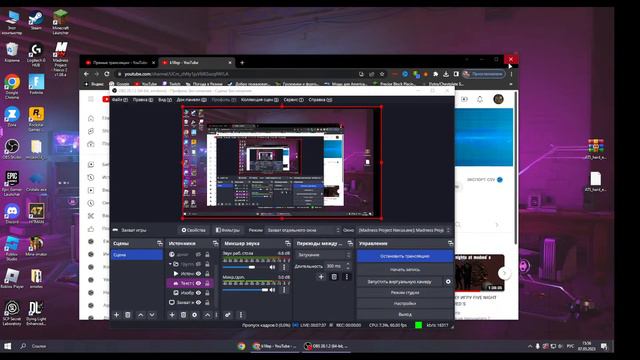Bookmark this page with the star icon in Chrome

[382, 74]
